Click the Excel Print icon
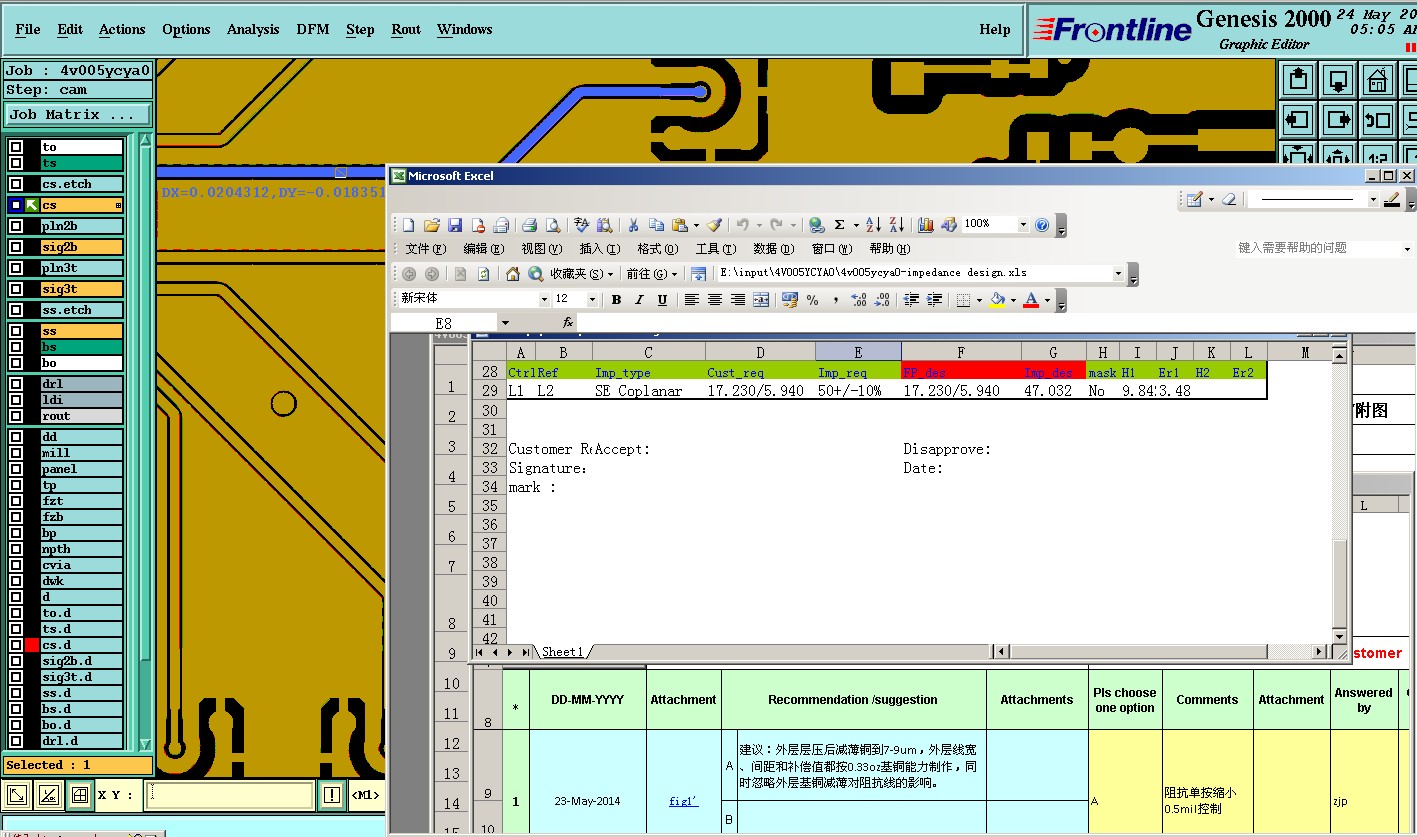This screenshot has width=1417, height=837. point(529,225)
